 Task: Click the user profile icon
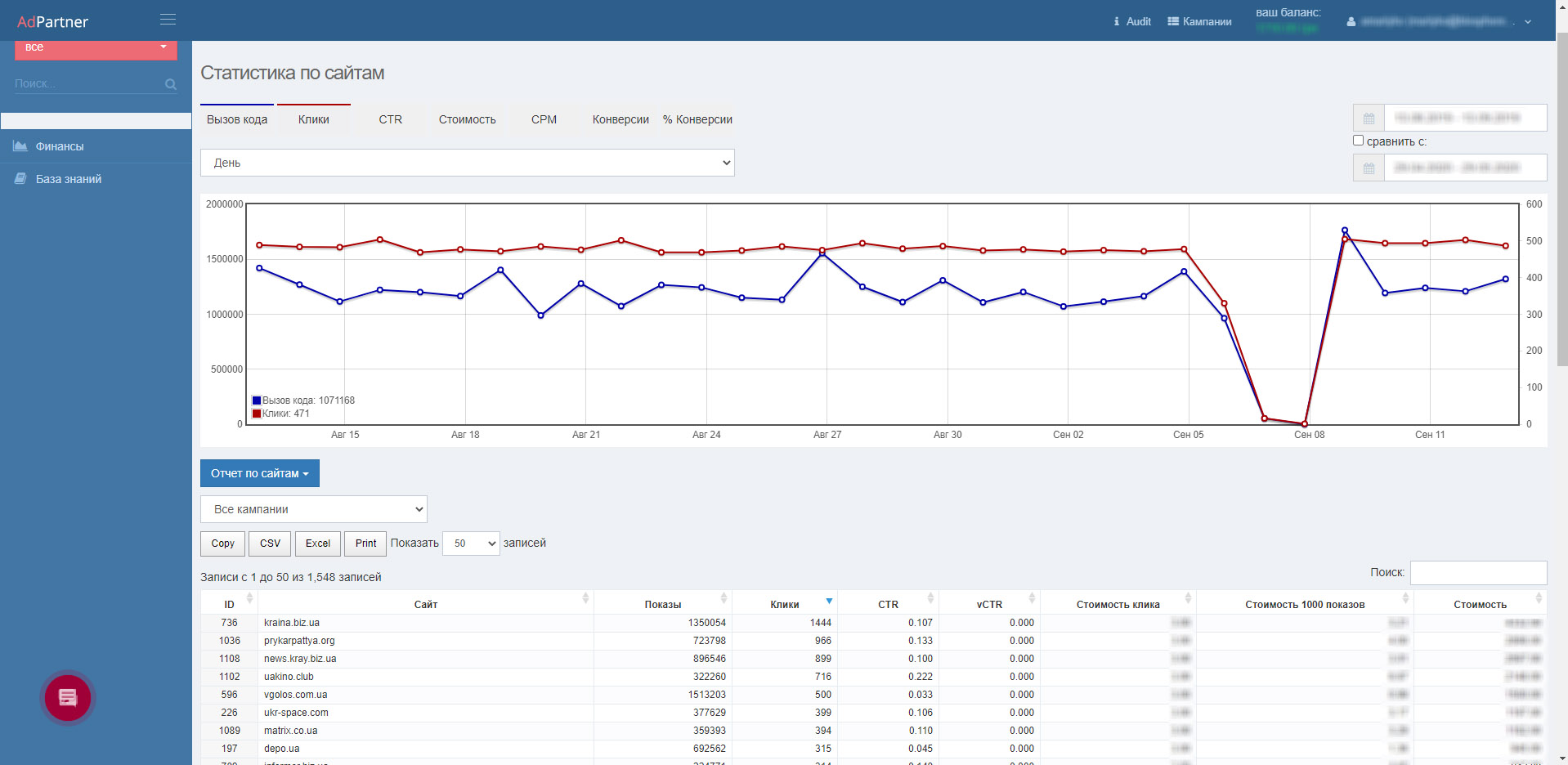1351,22
